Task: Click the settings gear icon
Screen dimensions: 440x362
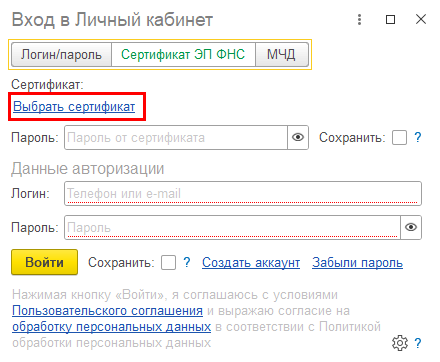Action: pos(400,343)
